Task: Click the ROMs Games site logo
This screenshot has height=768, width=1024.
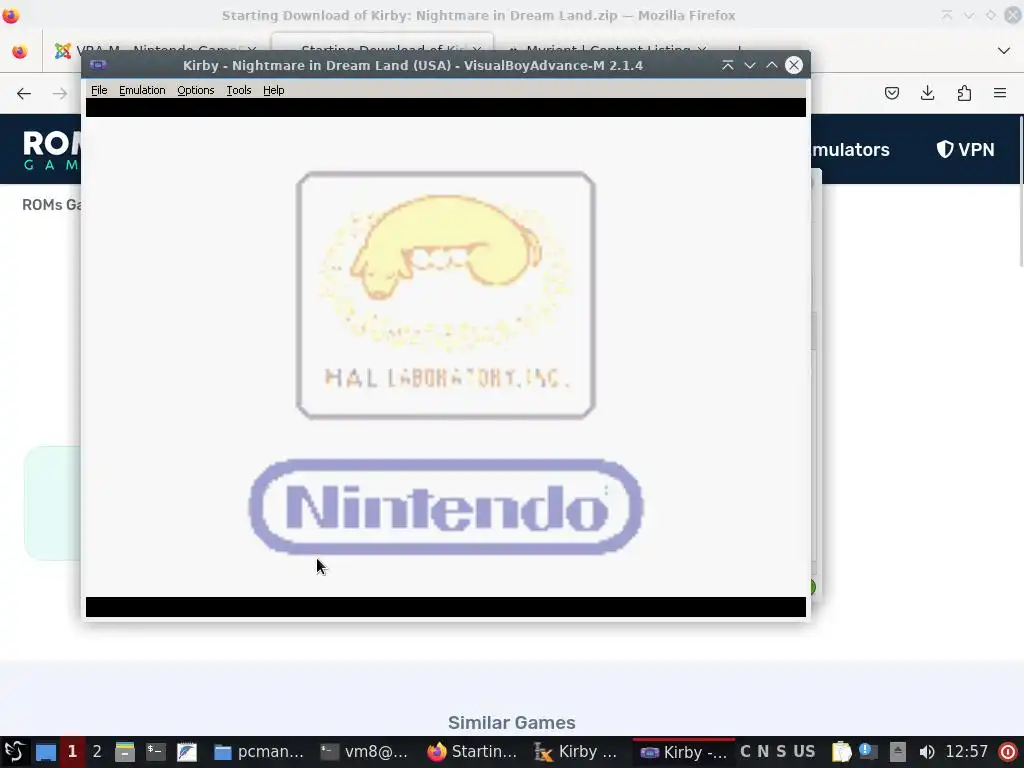Action: (51, 150)
